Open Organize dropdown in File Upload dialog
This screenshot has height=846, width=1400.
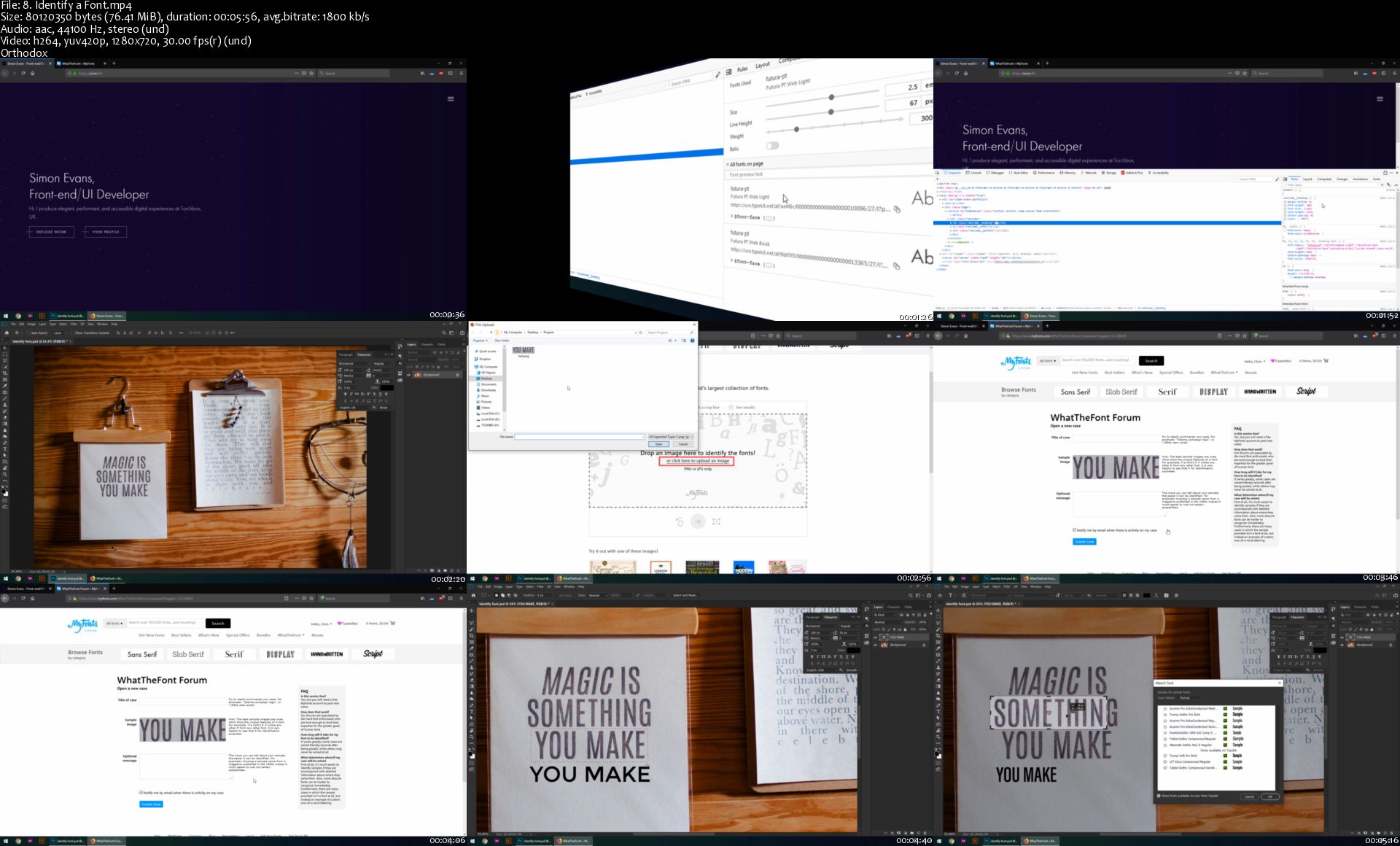click(480, 341)
